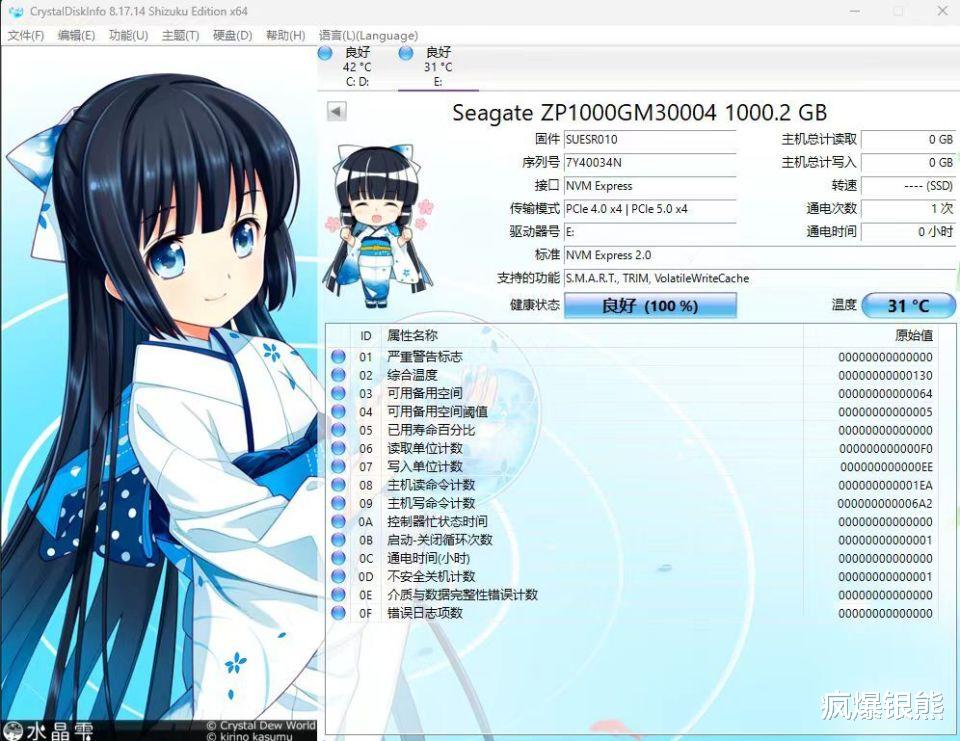Click raw value 00000000000064
Viewport: 960px width, 741px height.
point(885,394)
